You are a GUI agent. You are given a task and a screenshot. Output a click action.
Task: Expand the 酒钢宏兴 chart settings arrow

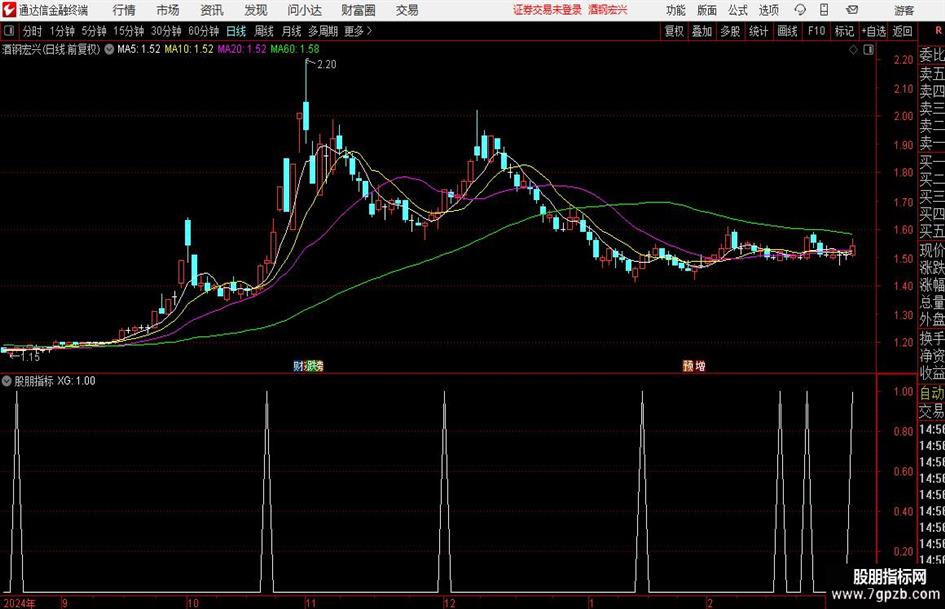[109, 49]
